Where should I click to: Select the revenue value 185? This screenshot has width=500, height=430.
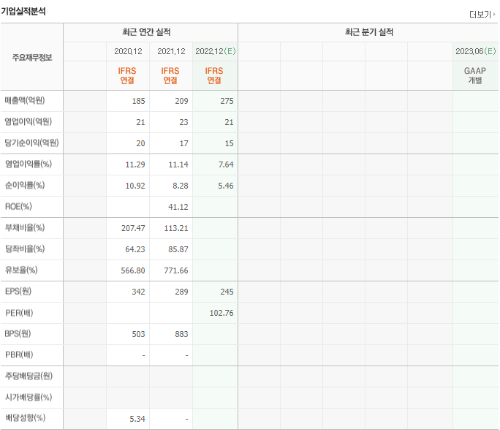point(139,101)
